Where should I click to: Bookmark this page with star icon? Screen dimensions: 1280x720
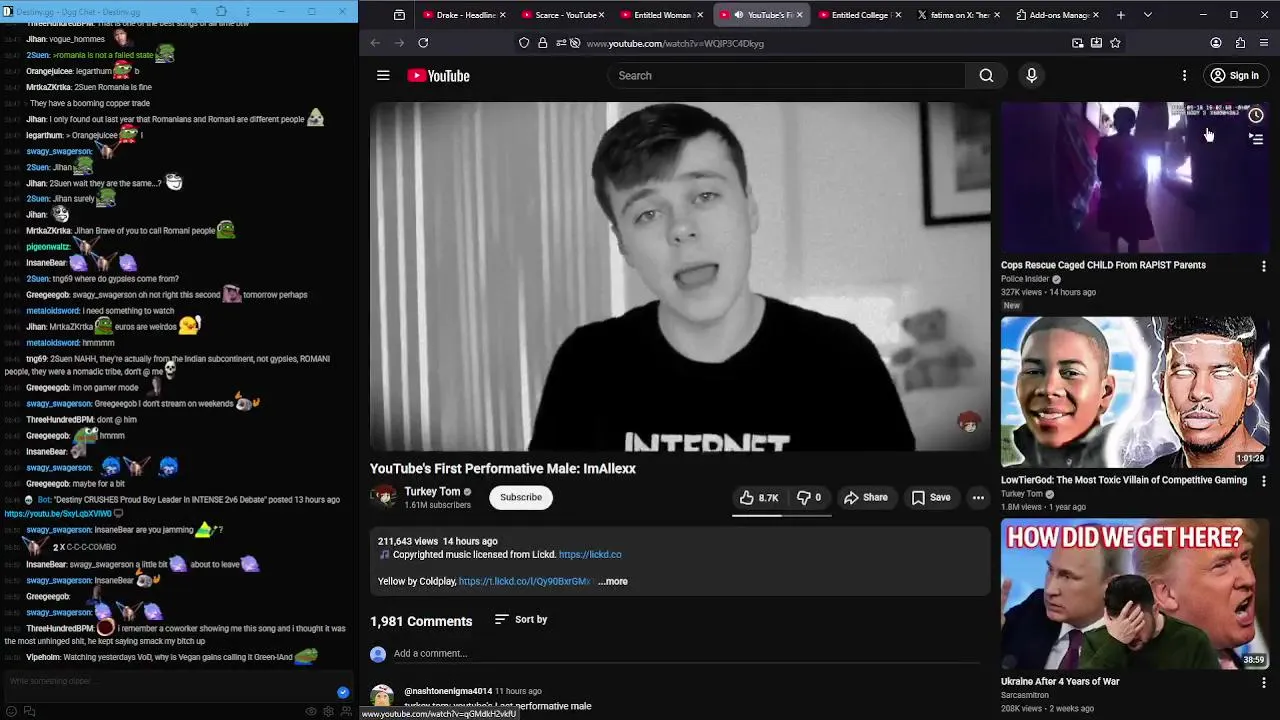click(1115, 43)
